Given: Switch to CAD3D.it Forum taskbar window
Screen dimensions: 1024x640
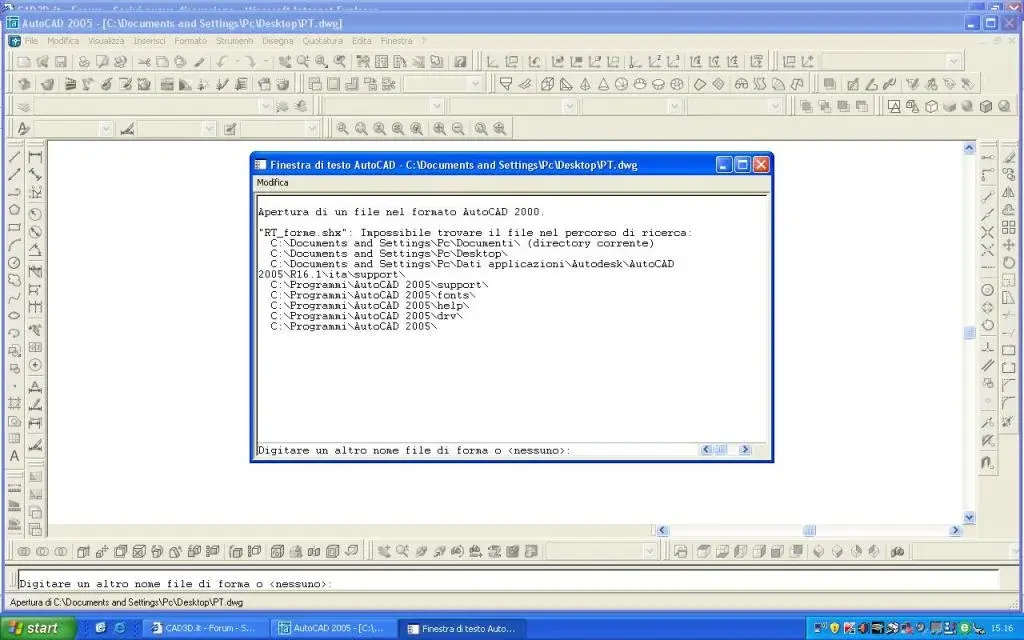Looking at the screenshot, I should tap(203, 628).
